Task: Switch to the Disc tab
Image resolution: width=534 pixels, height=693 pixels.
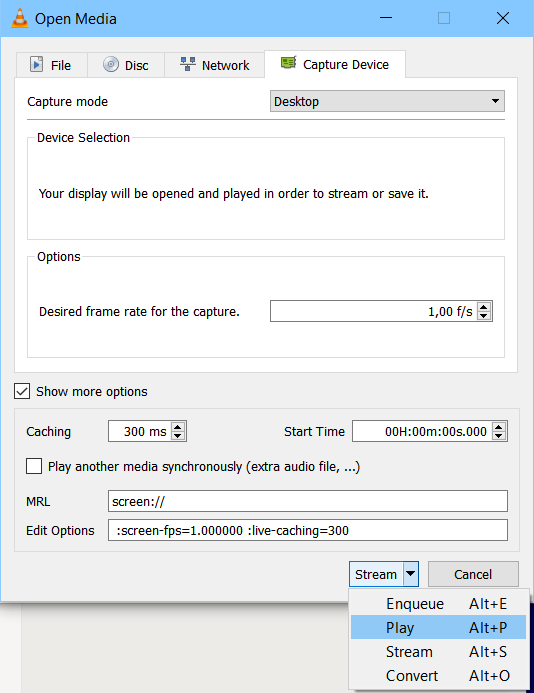Action: [x=126, y=65]
